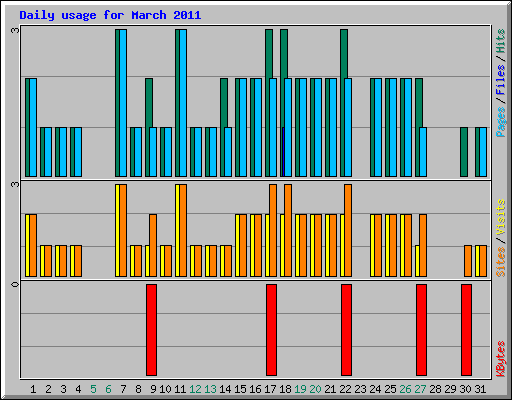Click the day label '16' on the axis
The height and width of the screenshot is (400, 512).
(x=255, y=389)
